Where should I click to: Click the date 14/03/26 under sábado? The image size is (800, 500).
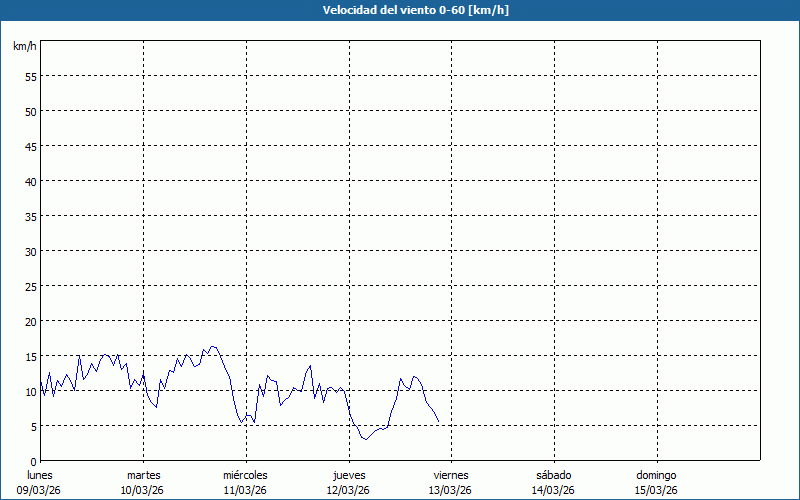click(552, 490)
